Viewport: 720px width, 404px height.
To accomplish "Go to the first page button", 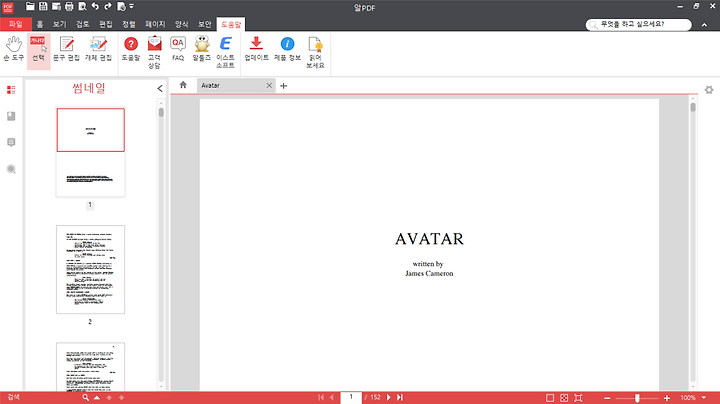I will point(321,398).
